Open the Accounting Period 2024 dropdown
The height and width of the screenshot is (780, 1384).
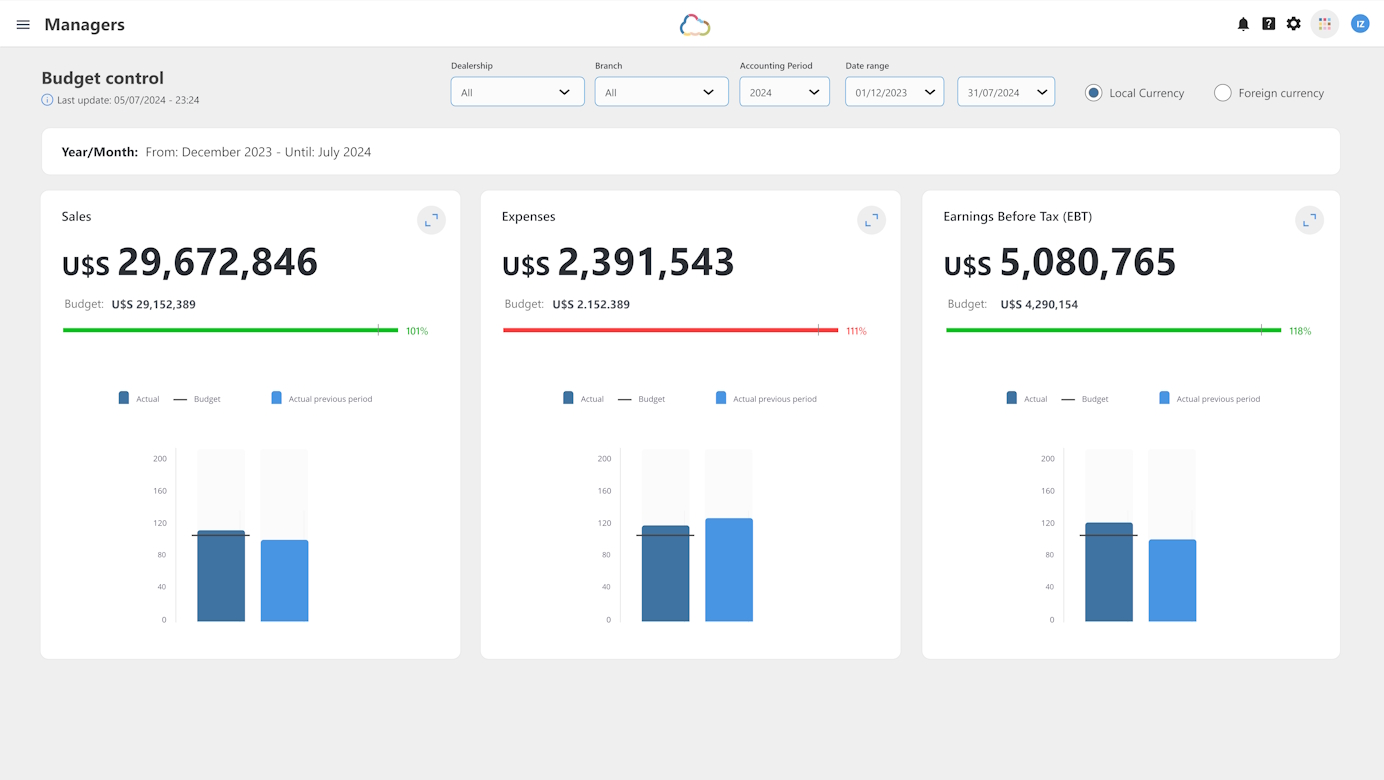784,92
